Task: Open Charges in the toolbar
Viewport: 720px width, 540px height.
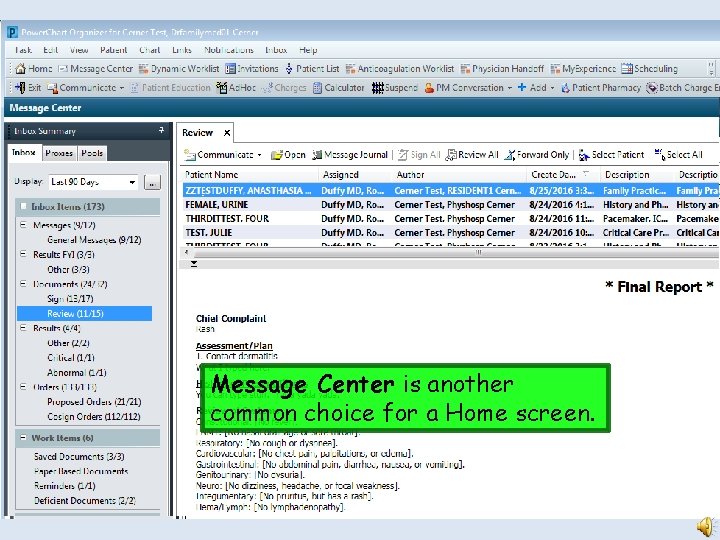Action: 284,88
